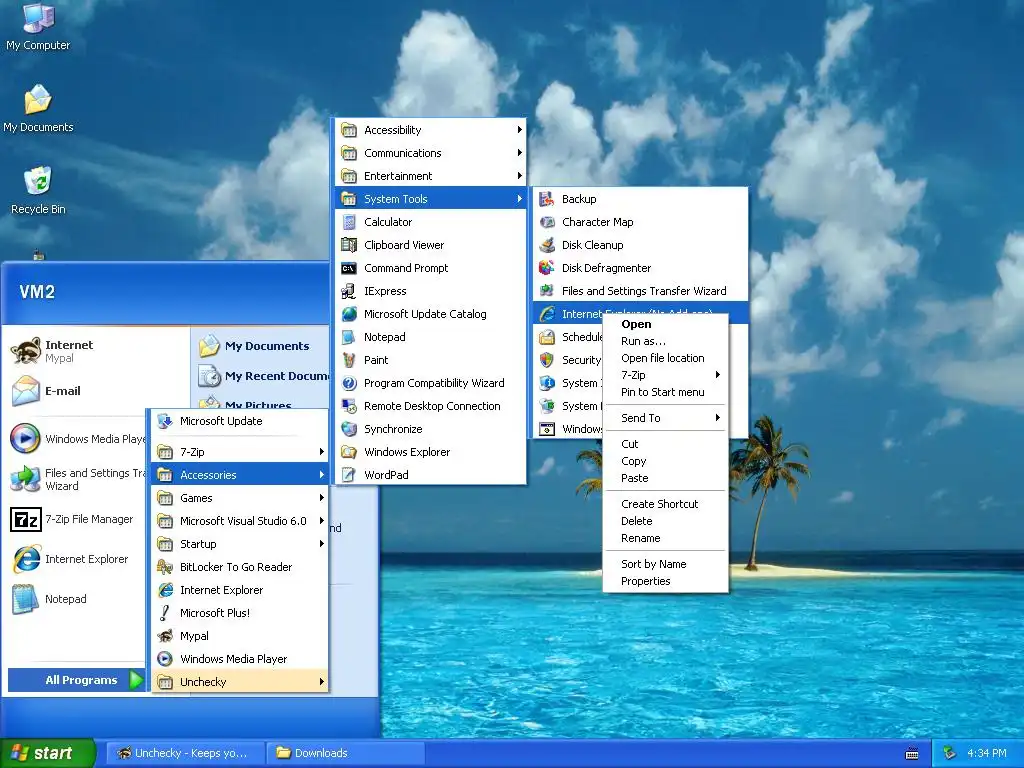Select the My Documents desktop icon
Viewport: 1024px width, 768px height.
(x=38, y=108)
